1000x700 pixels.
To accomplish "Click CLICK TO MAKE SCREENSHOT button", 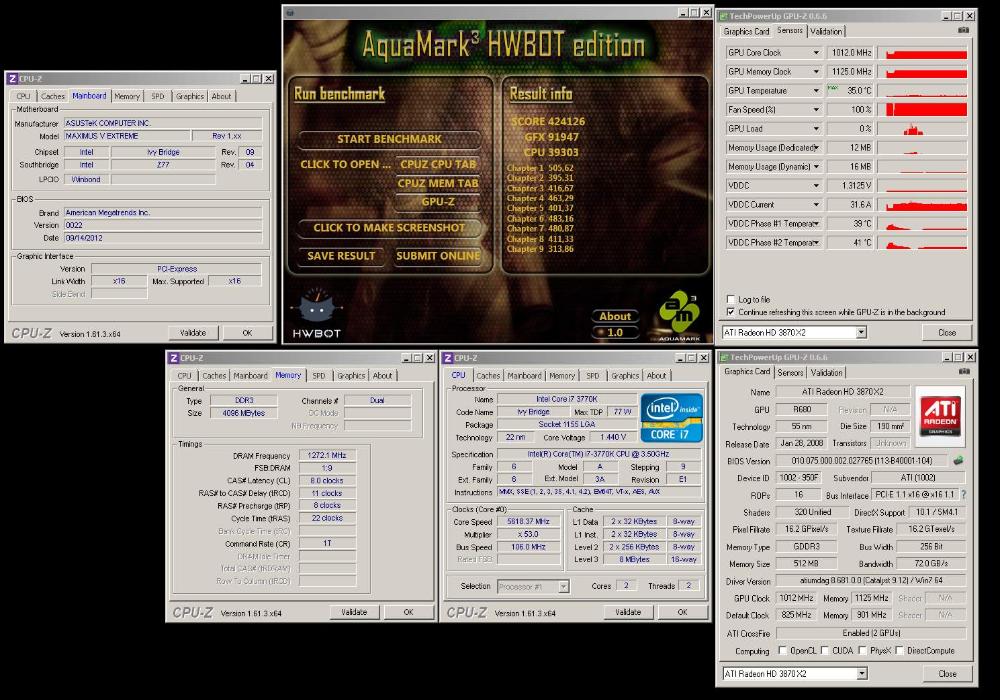I will click(389, 228).
